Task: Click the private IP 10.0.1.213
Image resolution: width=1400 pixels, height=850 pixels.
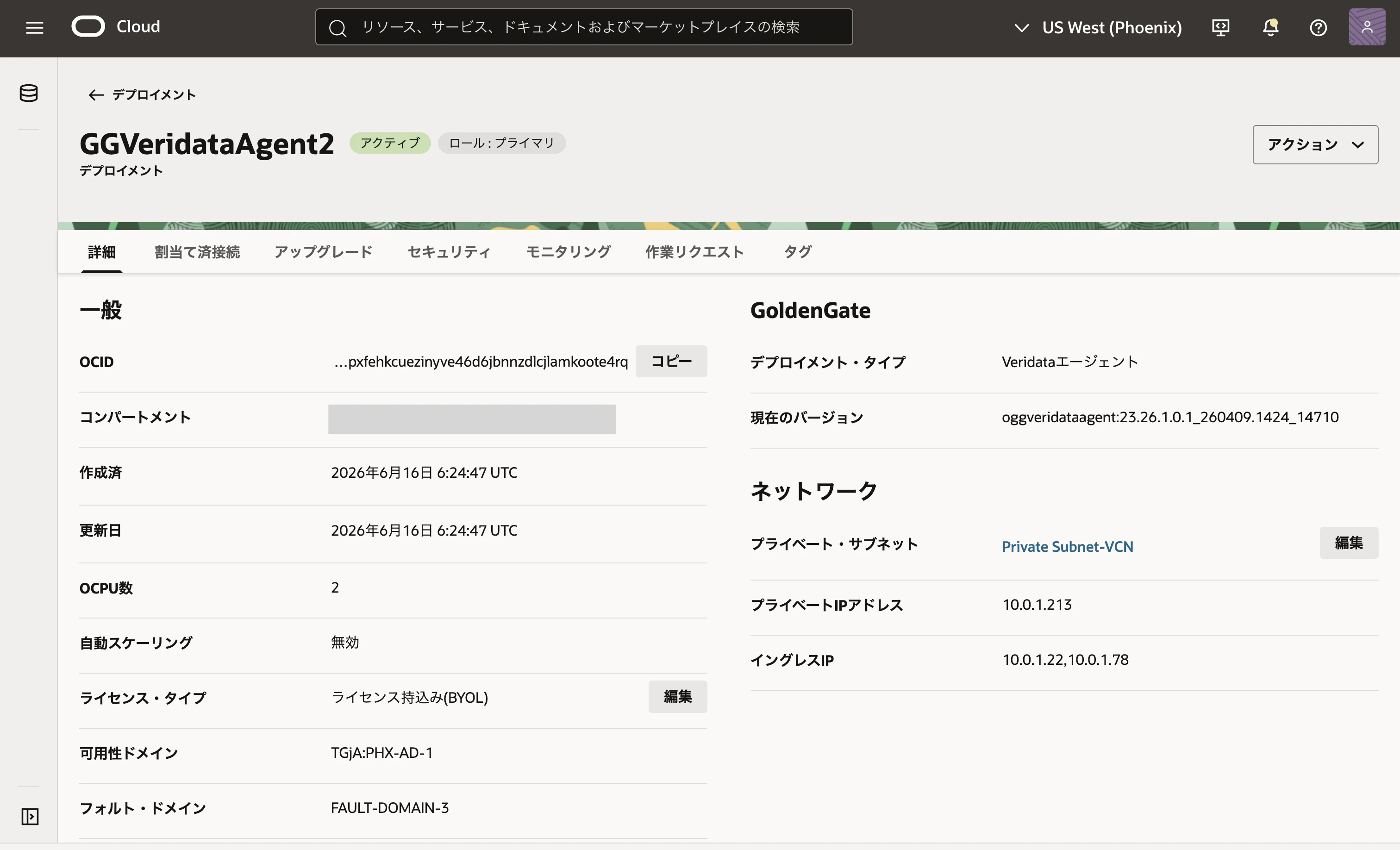Action: pos(1037,605)
